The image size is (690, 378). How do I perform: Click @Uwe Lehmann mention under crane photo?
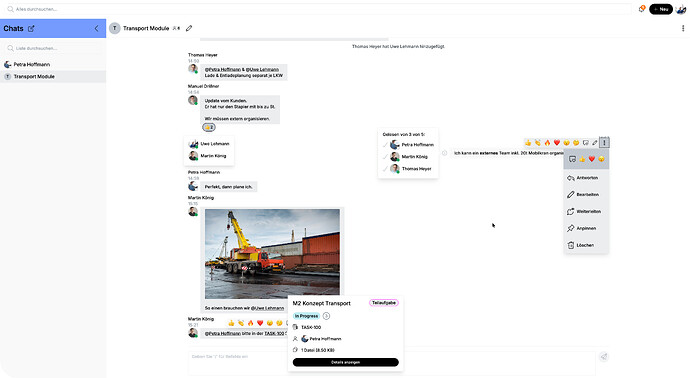[x=267, y=308]
